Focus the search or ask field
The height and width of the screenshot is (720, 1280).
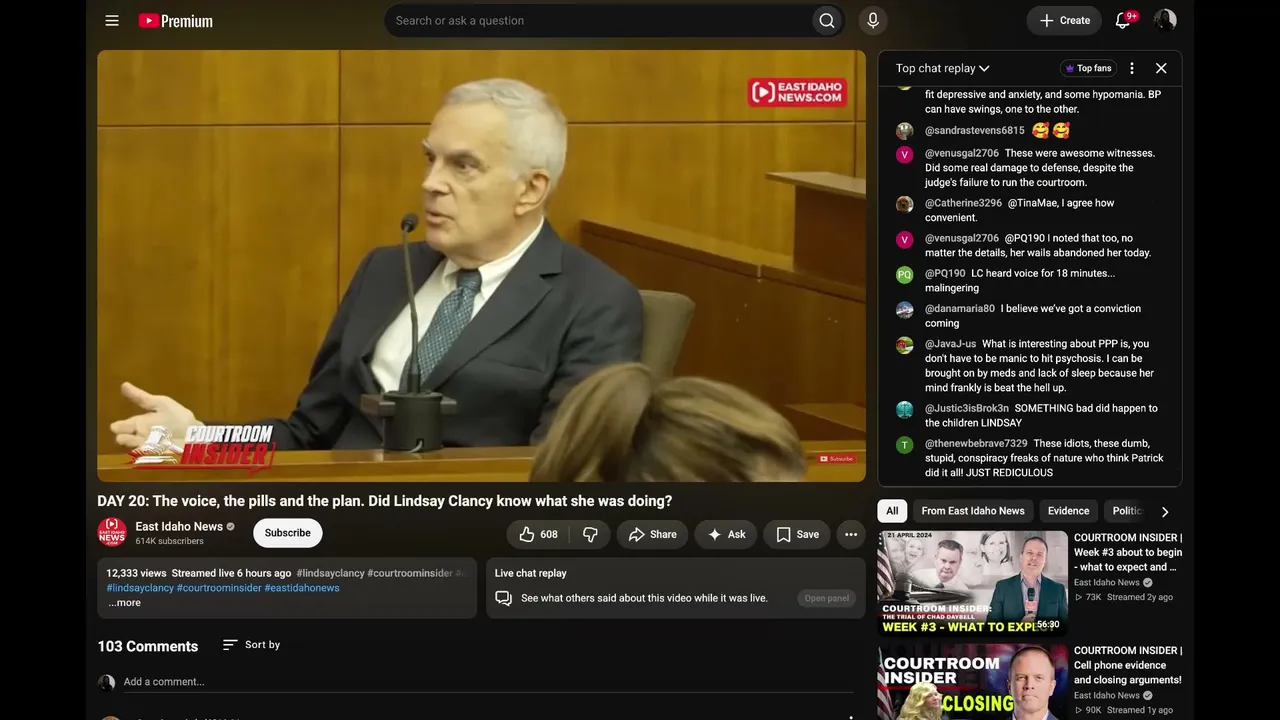point(598,21)
